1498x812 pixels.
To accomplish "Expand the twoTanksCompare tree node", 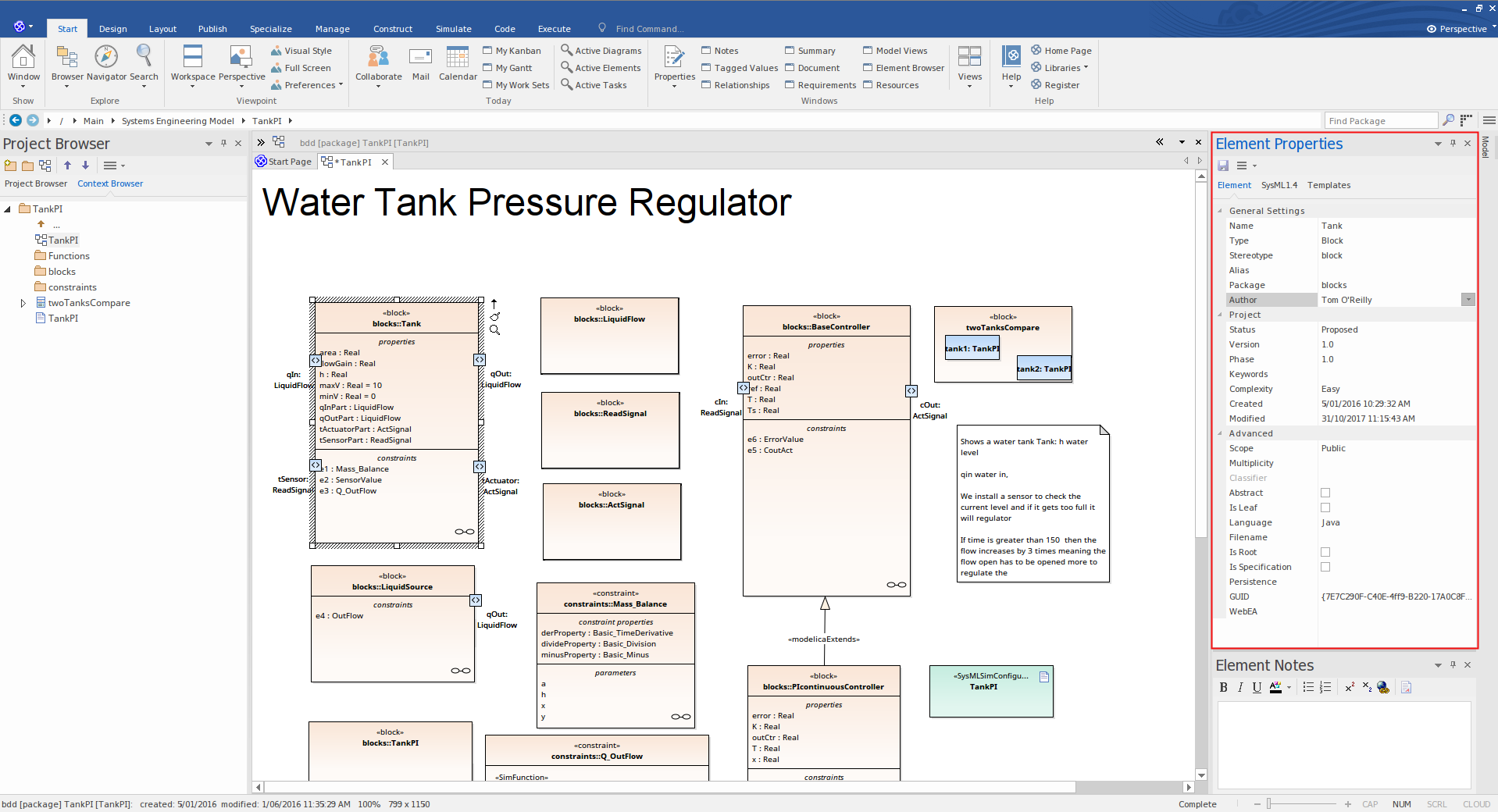I will pyautogui.click(x=23, y=303).
